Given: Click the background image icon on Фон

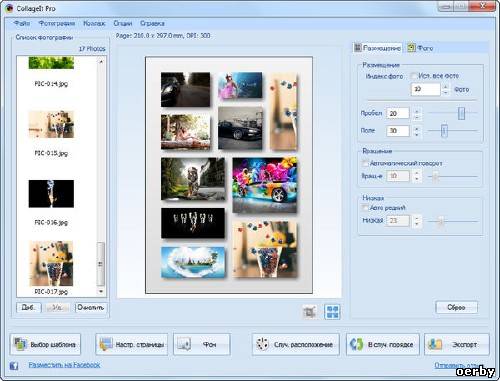Looking at the screenshot, I should point(184,344).
